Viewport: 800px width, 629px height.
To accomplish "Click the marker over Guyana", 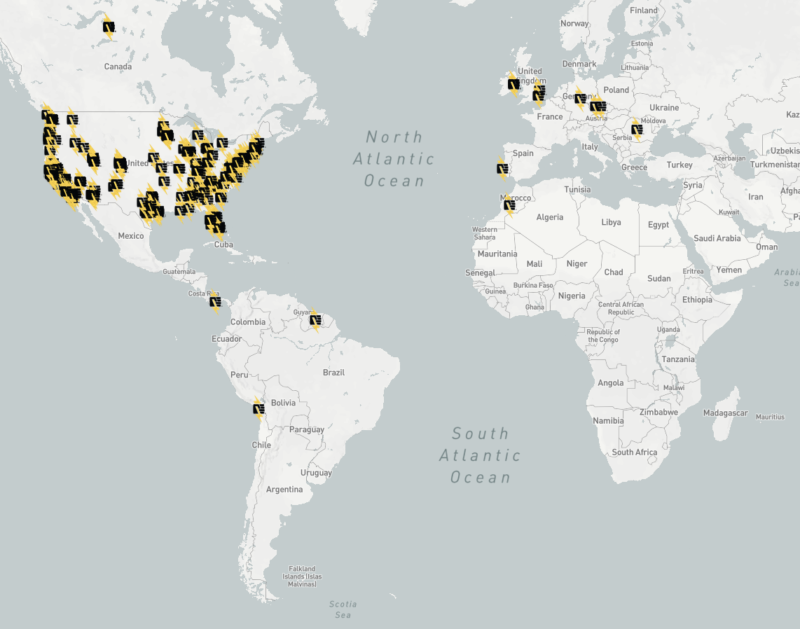I will 315,321.
